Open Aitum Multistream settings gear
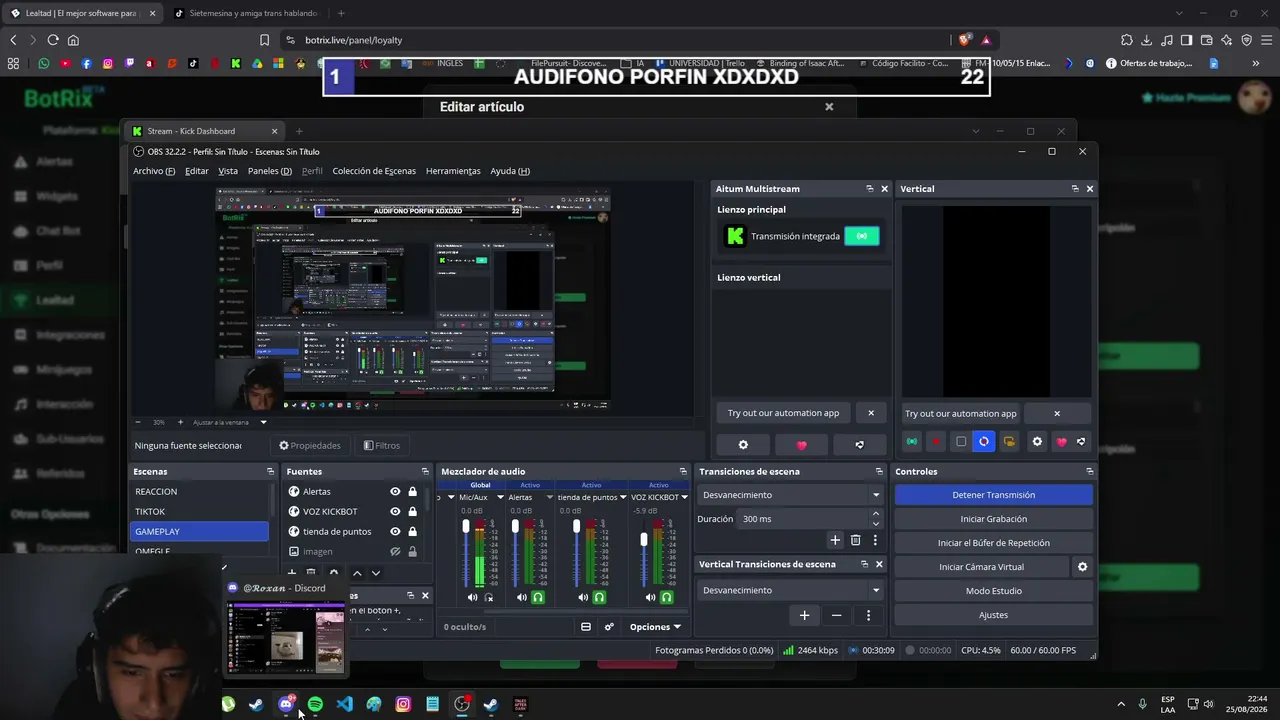The image size is (1280, 720). click(743, 444)
